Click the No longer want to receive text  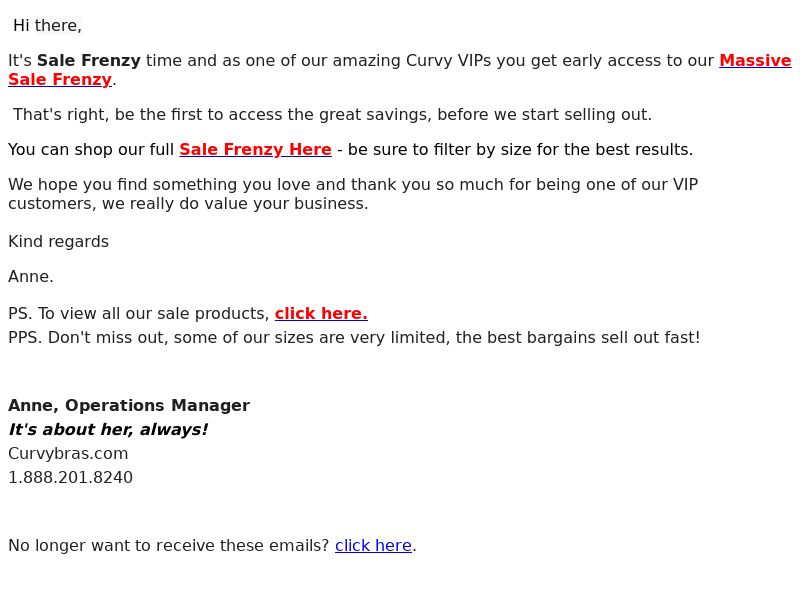click(x=169, y=545)
